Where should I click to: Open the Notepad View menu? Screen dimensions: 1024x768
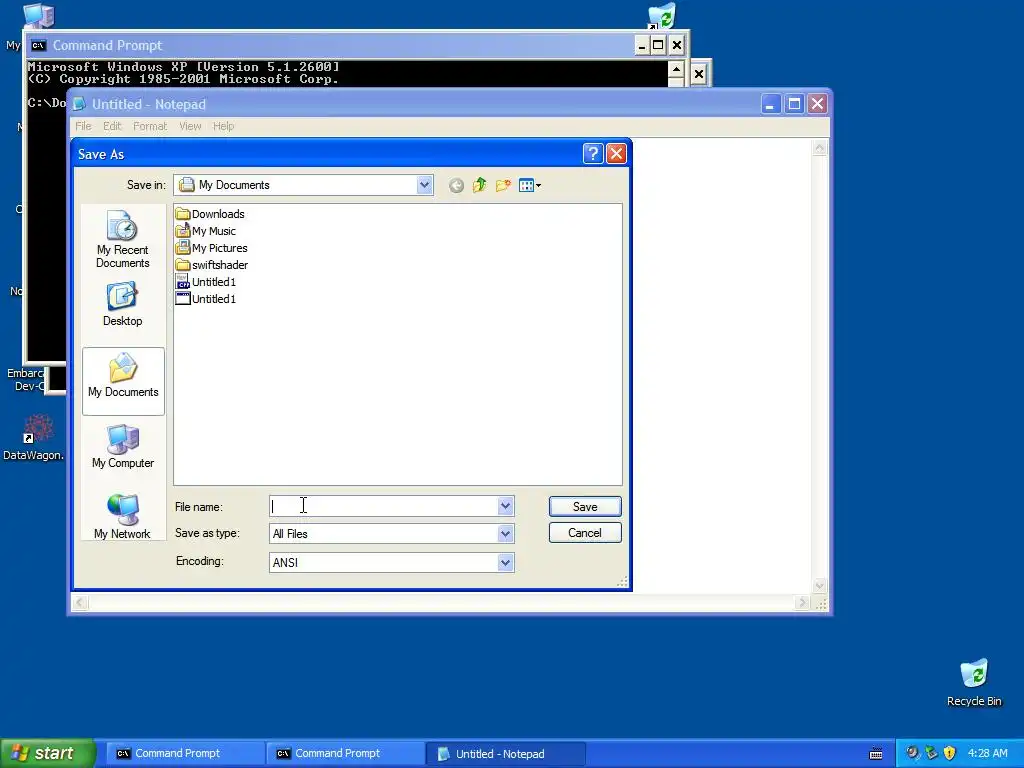(190, 126)
